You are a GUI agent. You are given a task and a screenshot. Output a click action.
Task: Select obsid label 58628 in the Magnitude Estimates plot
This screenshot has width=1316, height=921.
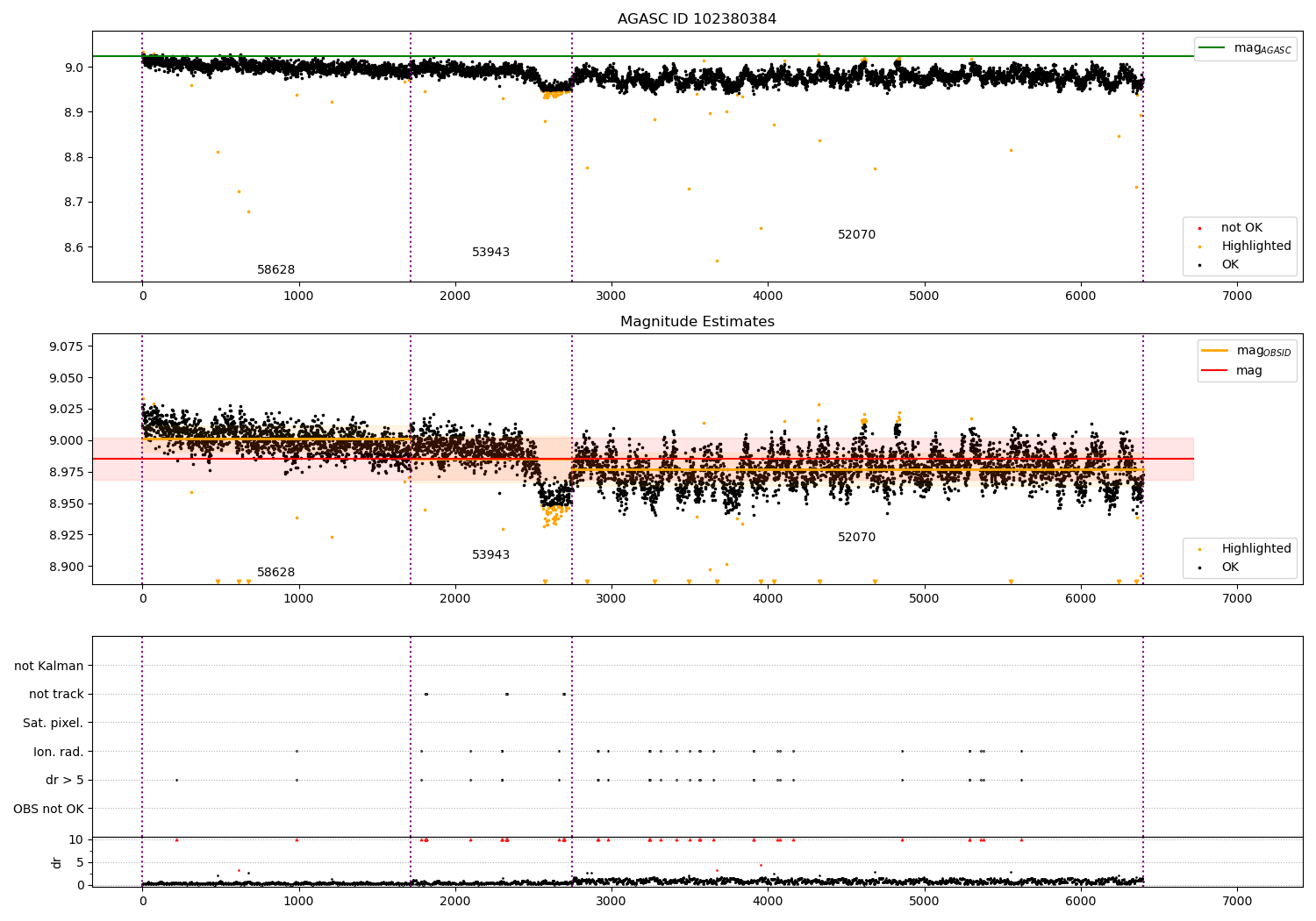(x=275, y=572)
